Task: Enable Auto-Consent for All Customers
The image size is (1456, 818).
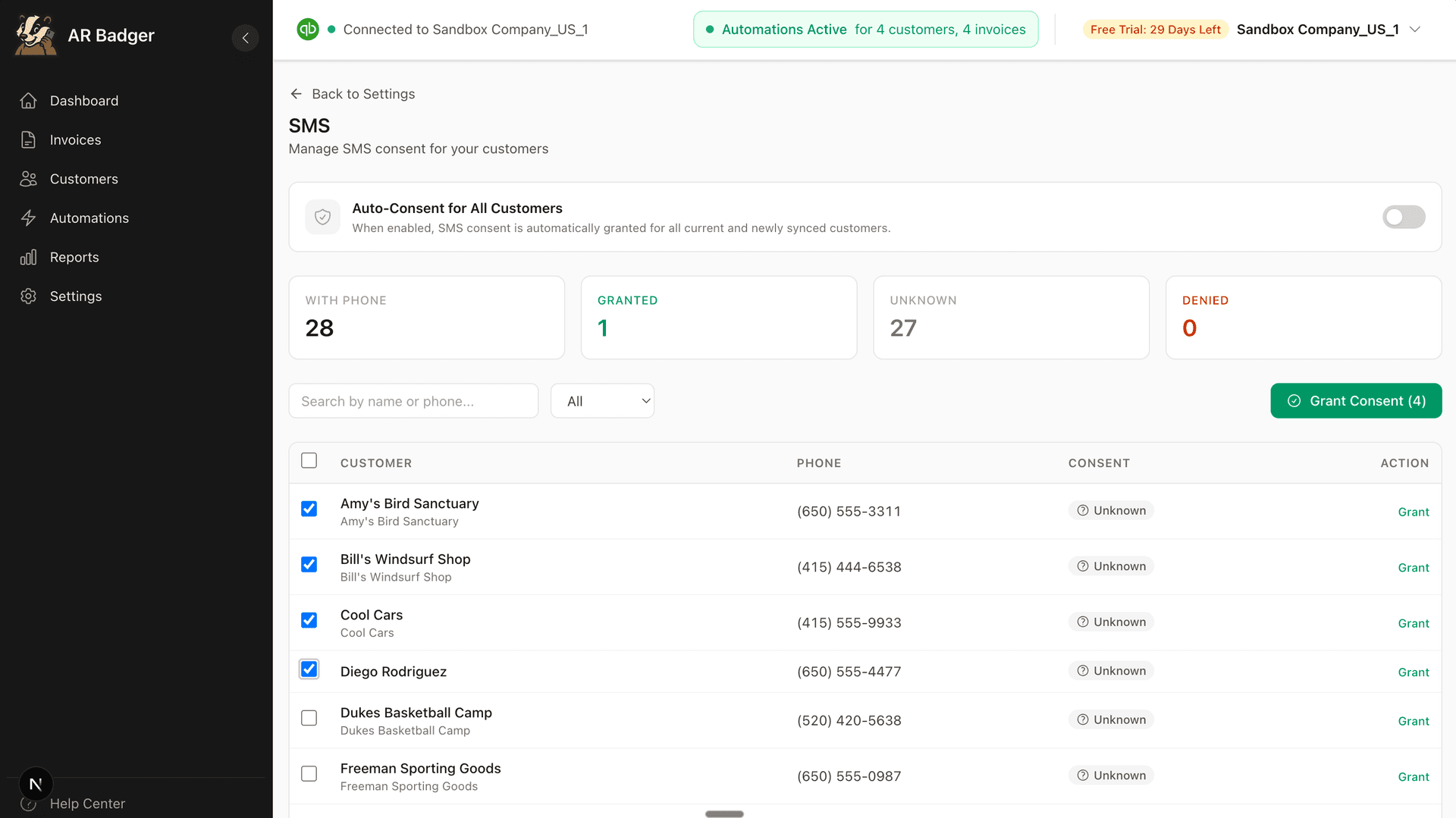Action: (x=1403, y=217)
